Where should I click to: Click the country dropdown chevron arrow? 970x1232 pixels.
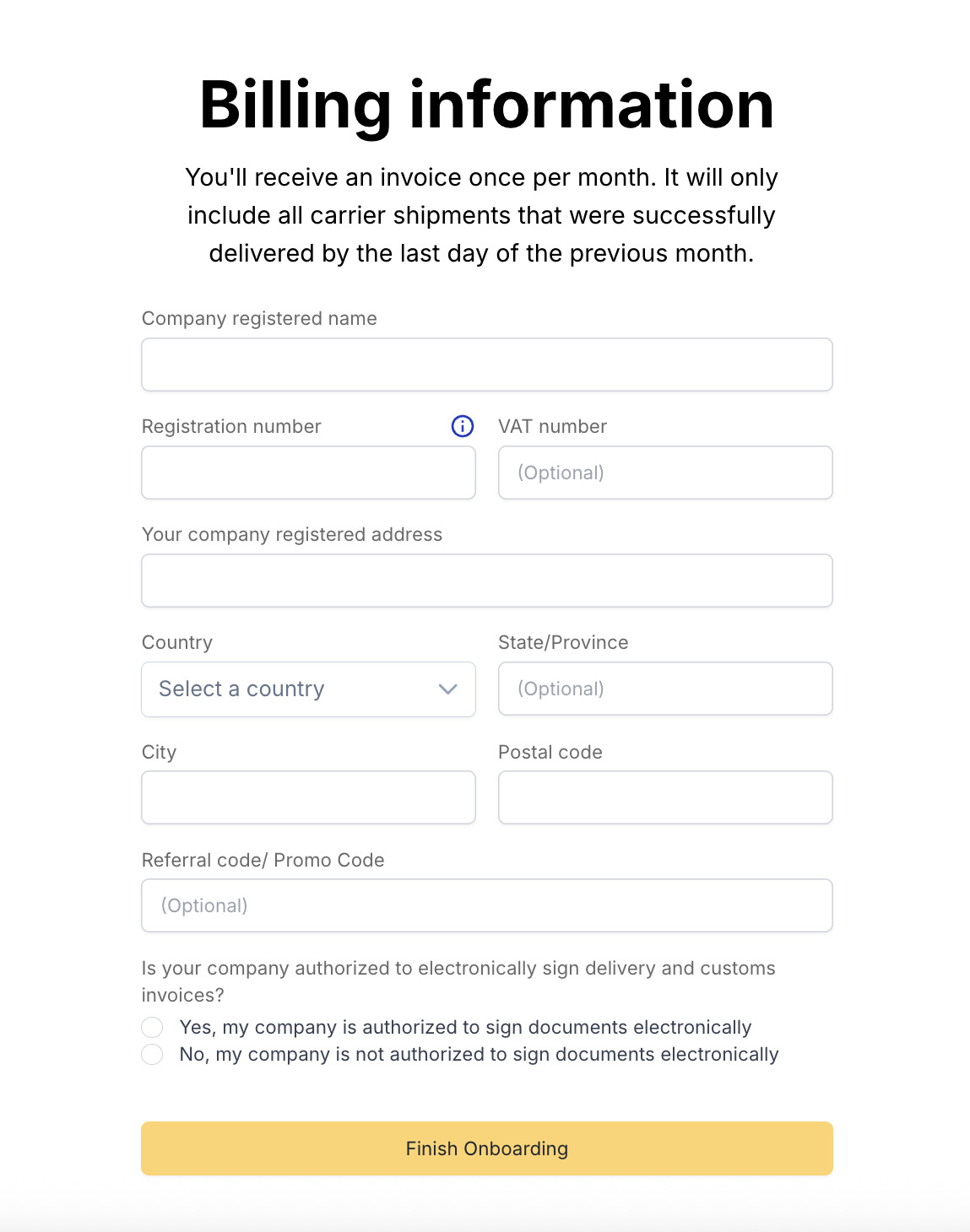pyautogui.click(x=448, y=689)
